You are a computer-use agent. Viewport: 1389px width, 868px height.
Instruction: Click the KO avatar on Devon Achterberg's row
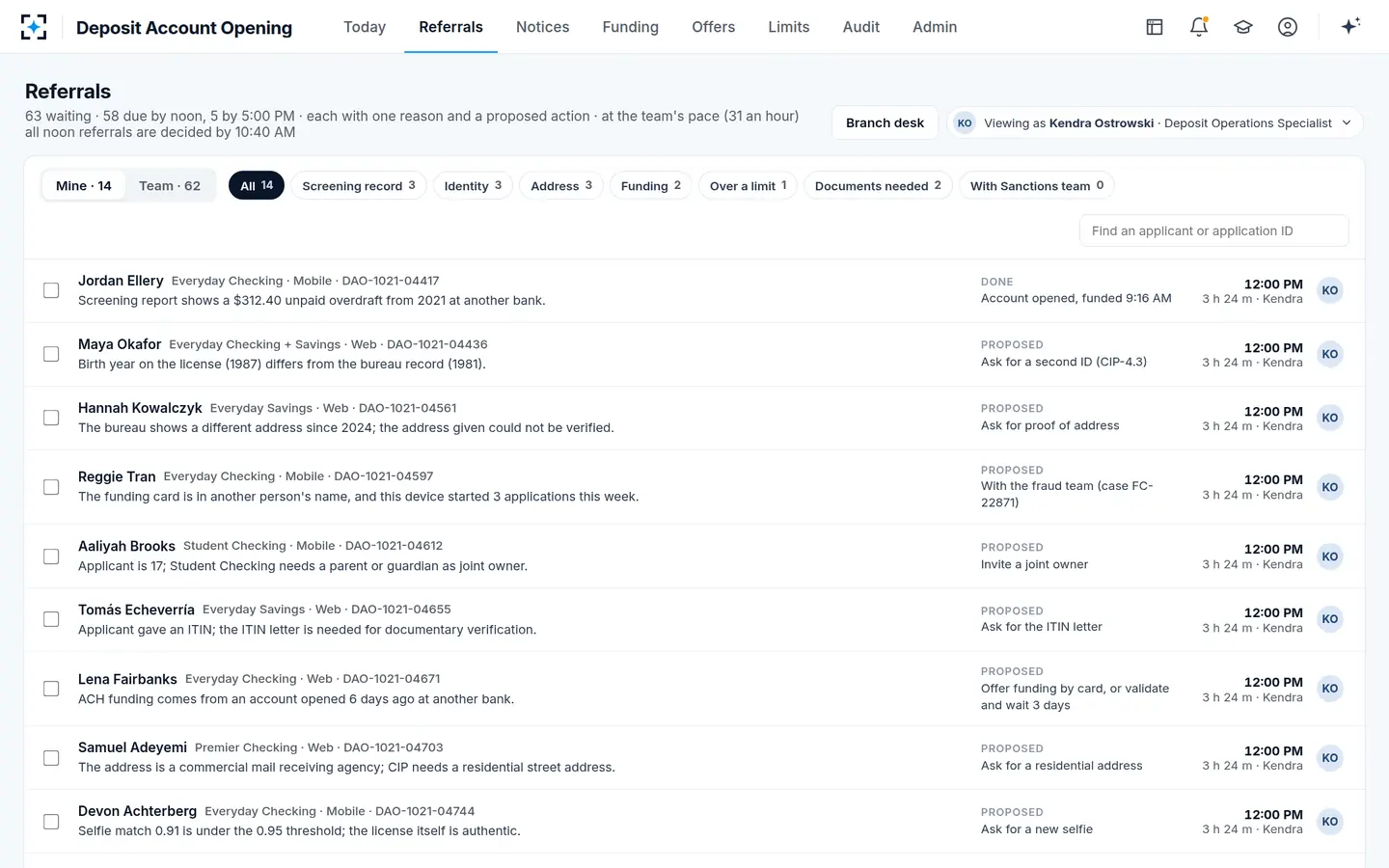coord(1330,822)
